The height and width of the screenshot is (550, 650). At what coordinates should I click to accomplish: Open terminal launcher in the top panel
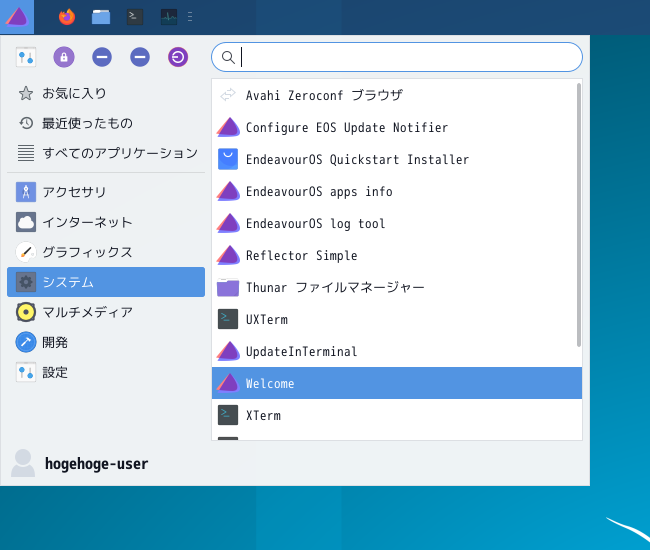135,17
